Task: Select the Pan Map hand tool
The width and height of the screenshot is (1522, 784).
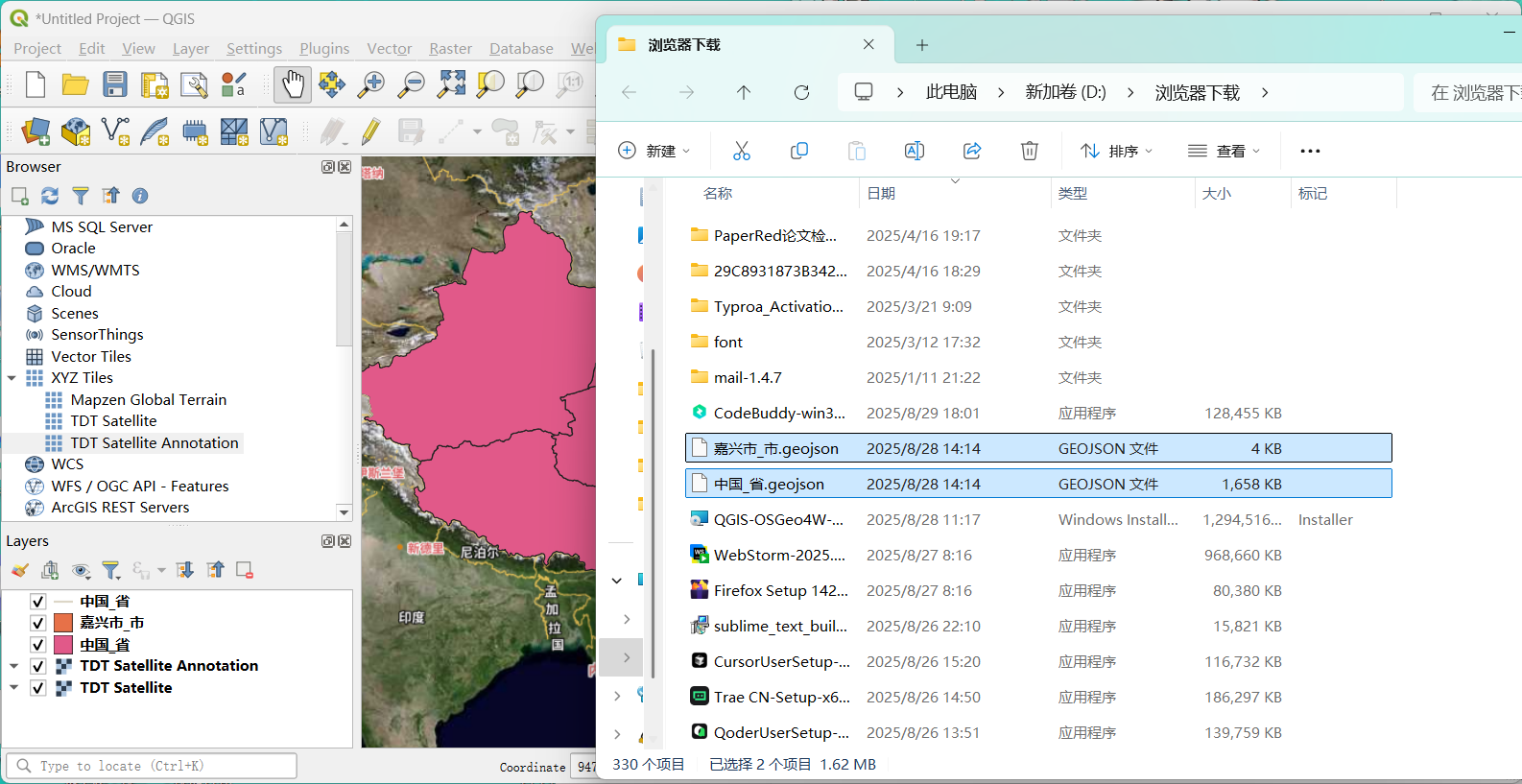Action: click(x=293, y=84)
